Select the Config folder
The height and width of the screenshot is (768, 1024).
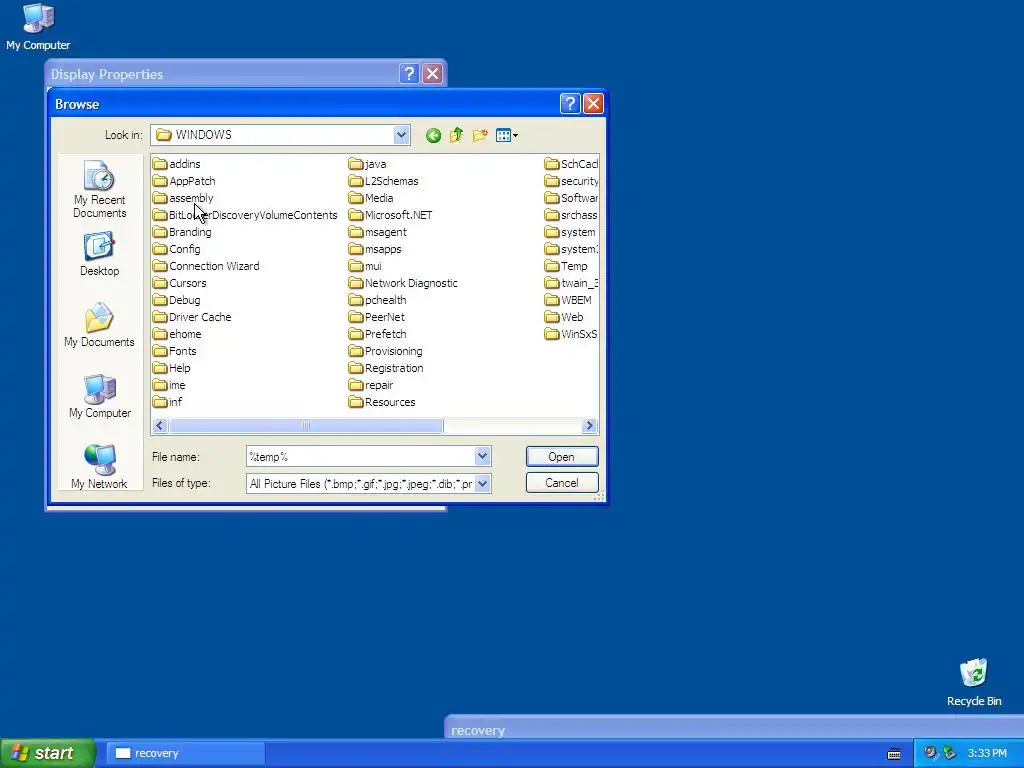tap(177, 249)
